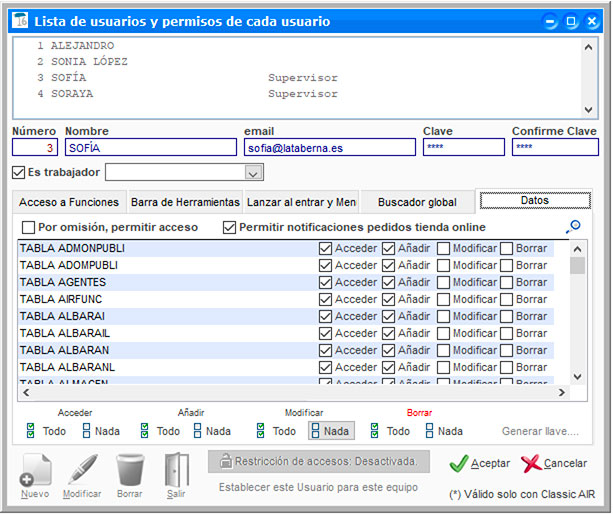Click the red Cancelar X icon
Image resolution: width=613 pixels, height=514 pixels.
(531, 464)
